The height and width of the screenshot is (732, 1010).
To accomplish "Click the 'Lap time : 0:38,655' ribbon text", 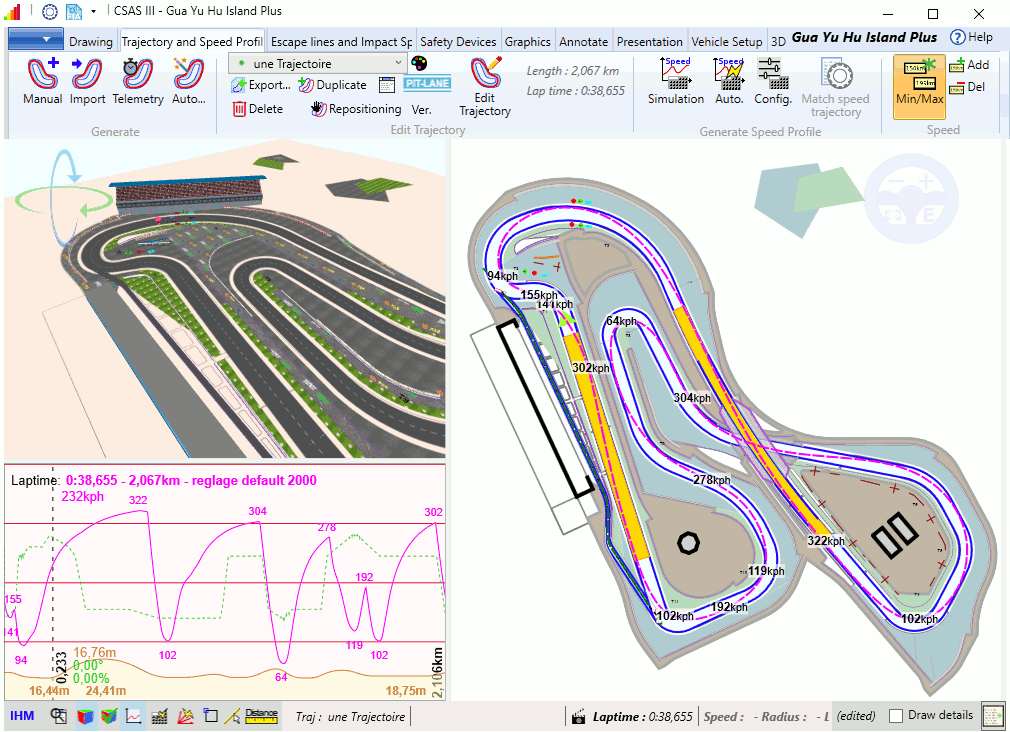I will pos(575,91).
